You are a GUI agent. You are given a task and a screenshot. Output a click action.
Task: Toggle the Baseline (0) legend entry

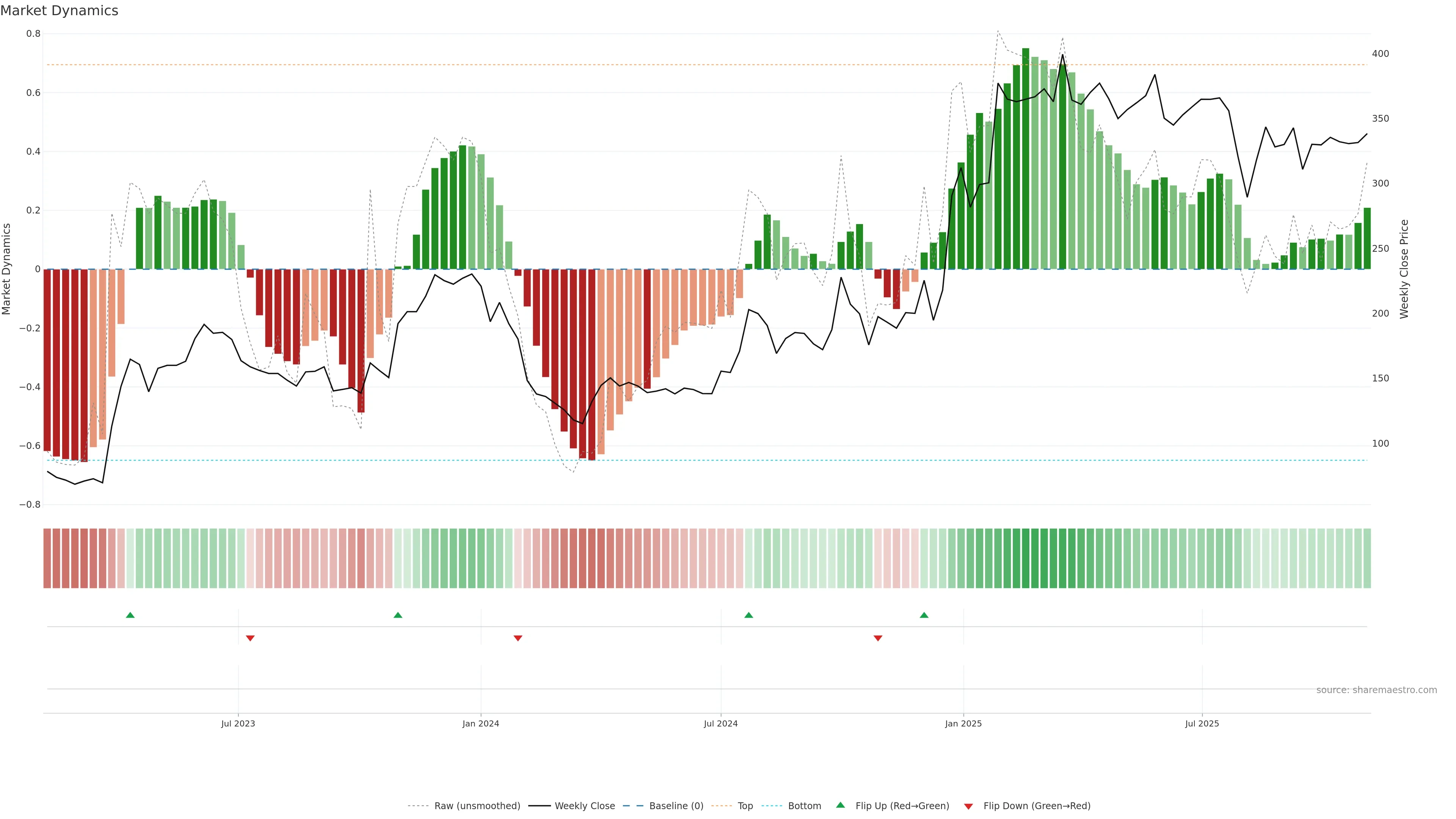click(x=676, y=806)
